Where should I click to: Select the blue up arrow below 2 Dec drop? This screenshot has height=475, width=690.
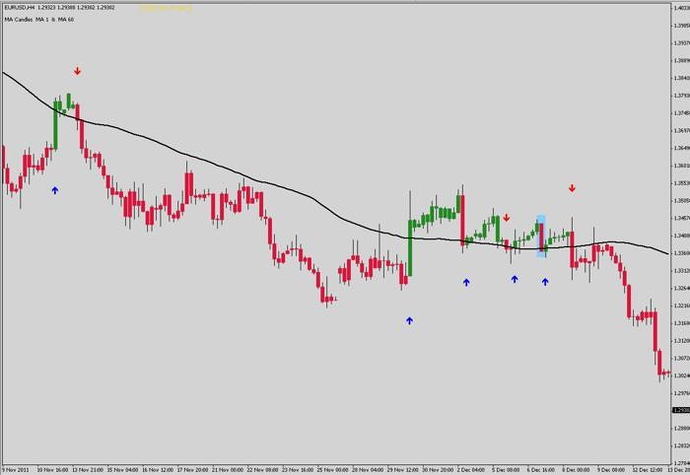(x=466, y=282)
